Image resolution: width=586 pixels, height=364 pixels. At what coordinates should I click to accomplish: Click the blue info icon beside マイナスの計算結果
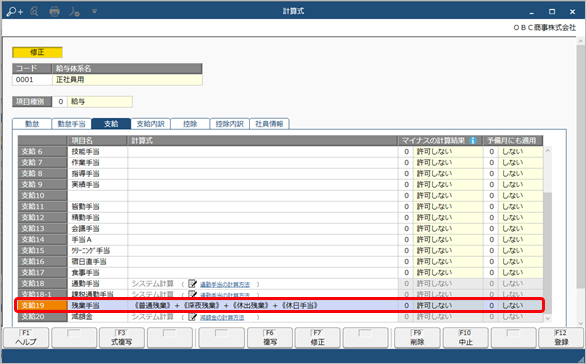pos(473,141)
